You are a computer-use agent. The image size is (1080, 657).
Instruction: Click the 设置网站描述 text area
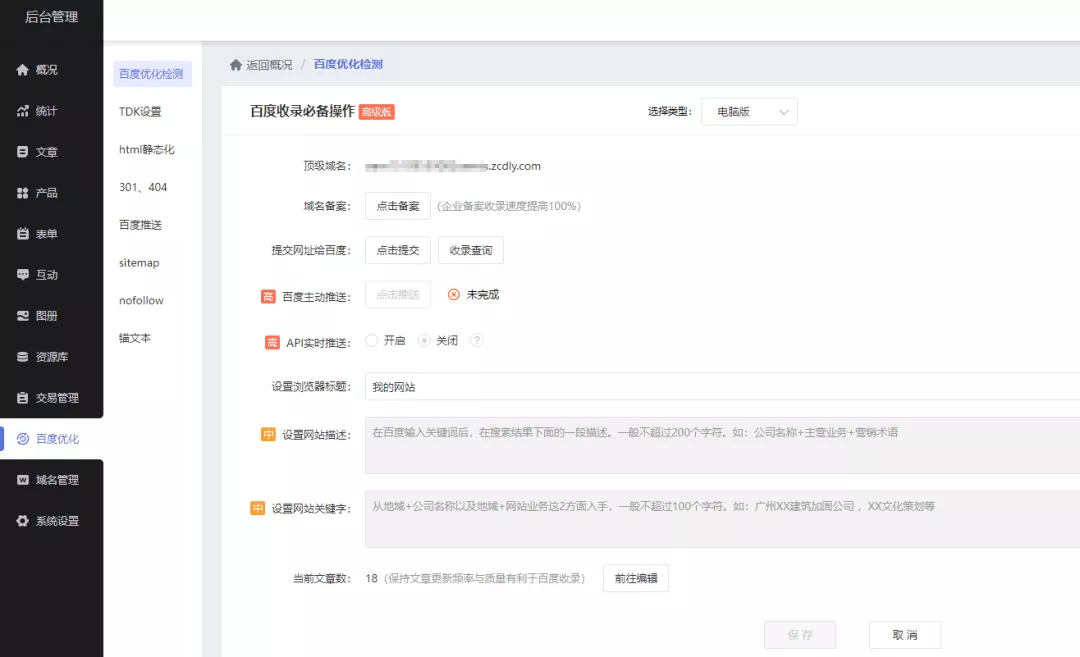[723, 445]
